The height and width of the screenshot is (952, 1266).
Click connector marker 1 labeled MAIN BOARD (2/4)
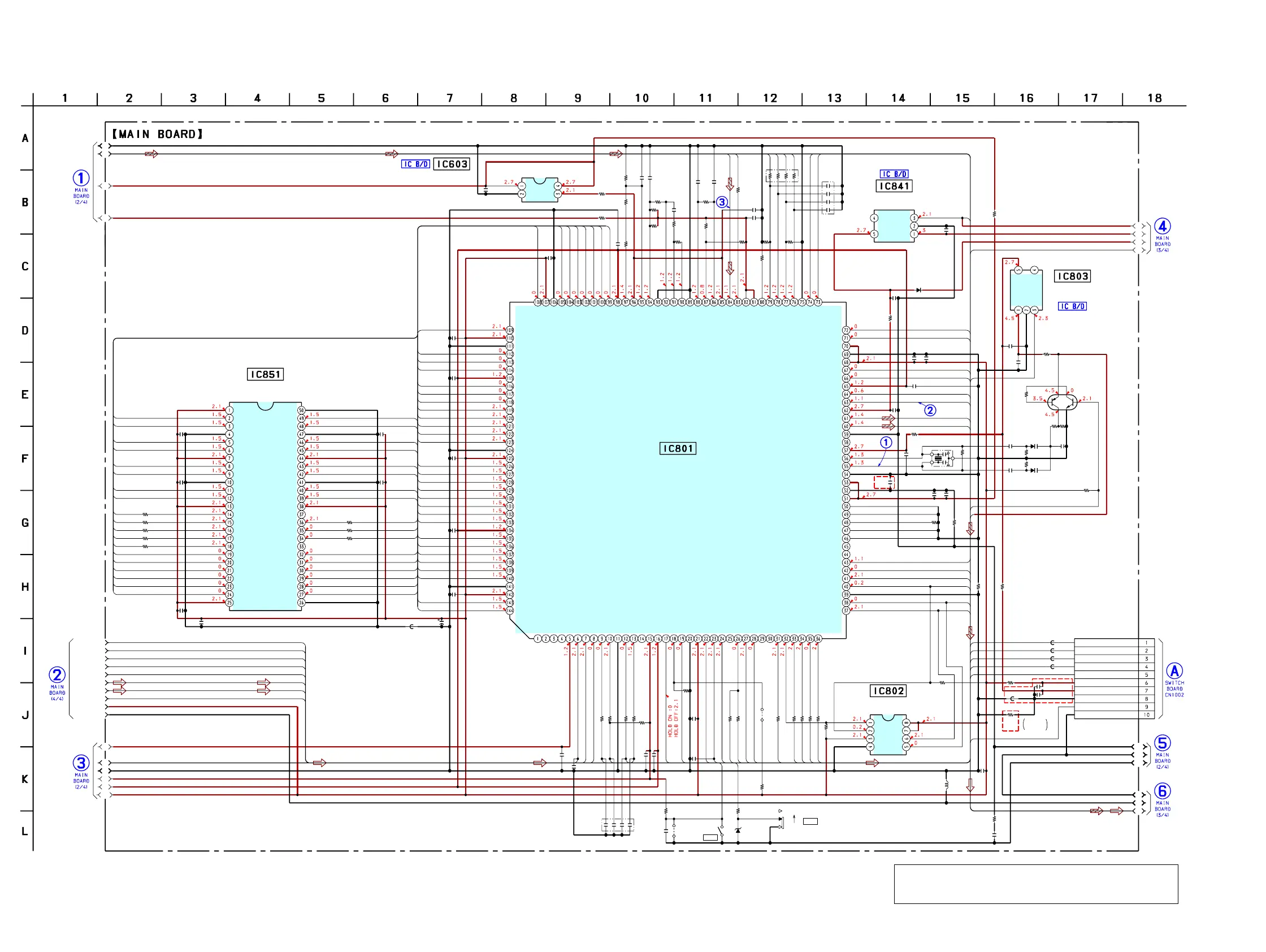(81, 178)
